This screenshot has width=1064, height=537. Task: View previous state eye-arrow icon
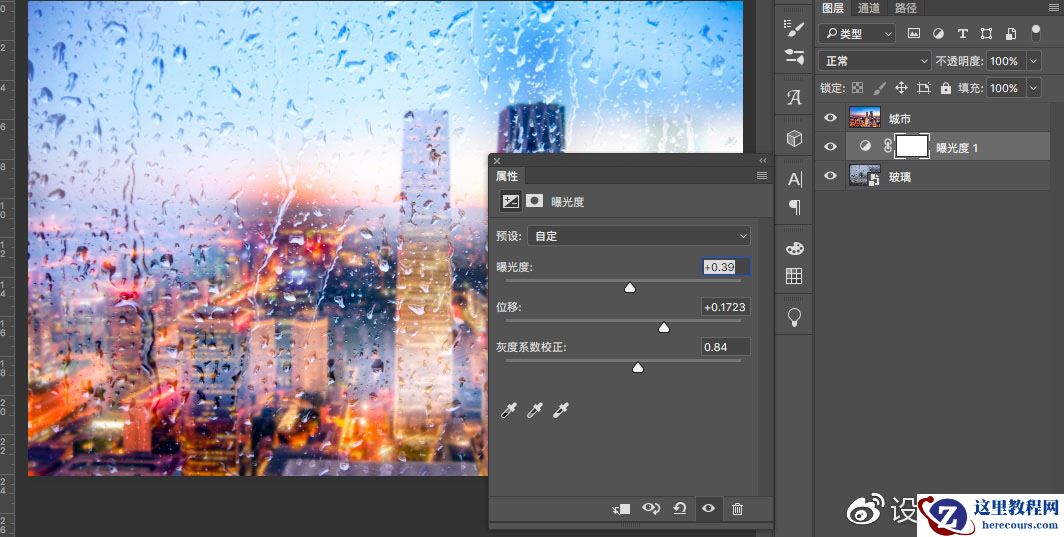click(651, 508)
